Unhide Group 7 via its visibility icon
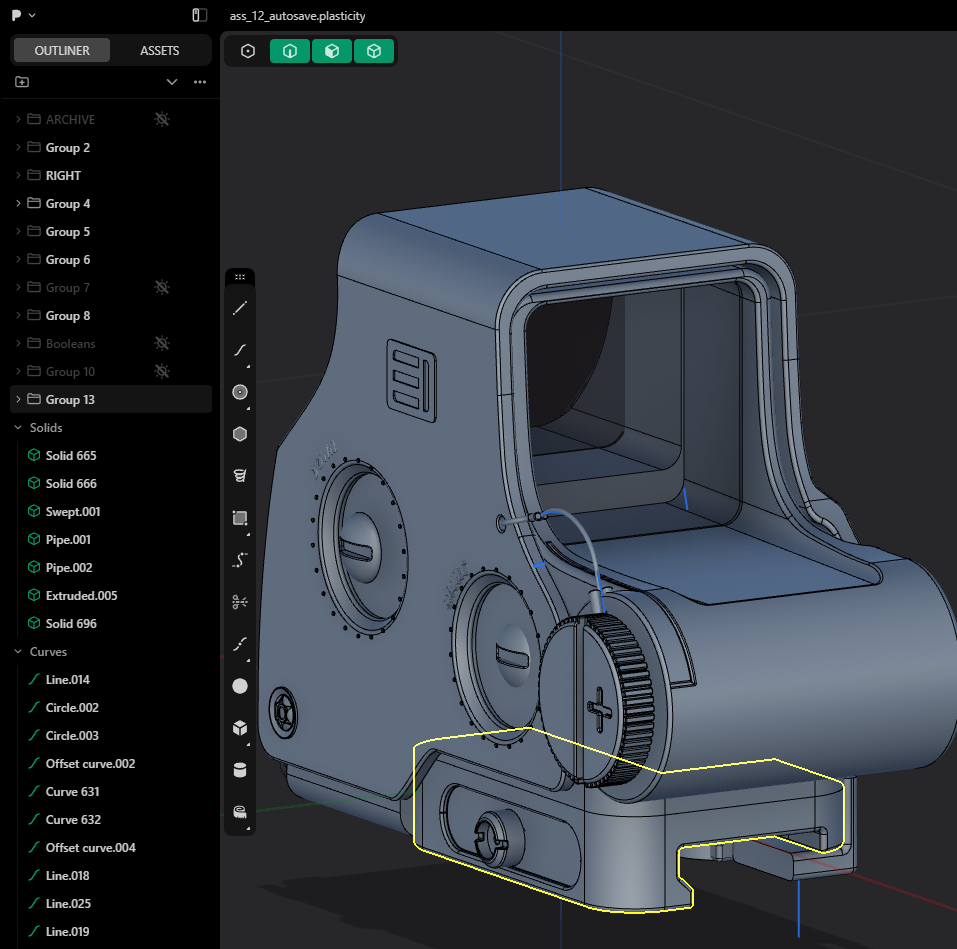This screenshot has height=949, width=957. click(162, 287)
